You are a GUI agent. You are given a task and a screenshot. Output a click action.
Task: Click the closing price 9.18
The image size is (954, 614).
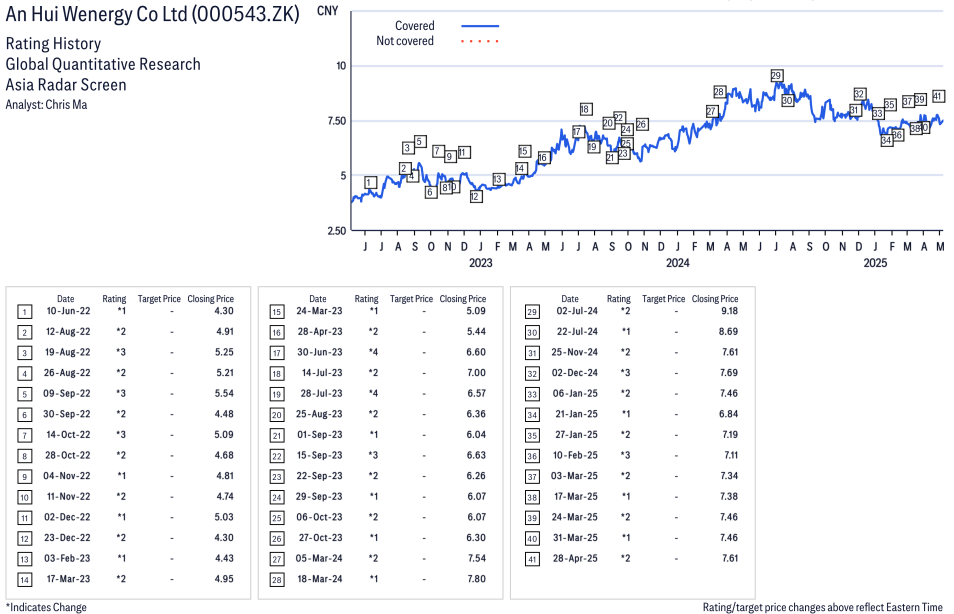tap(729, 311)
